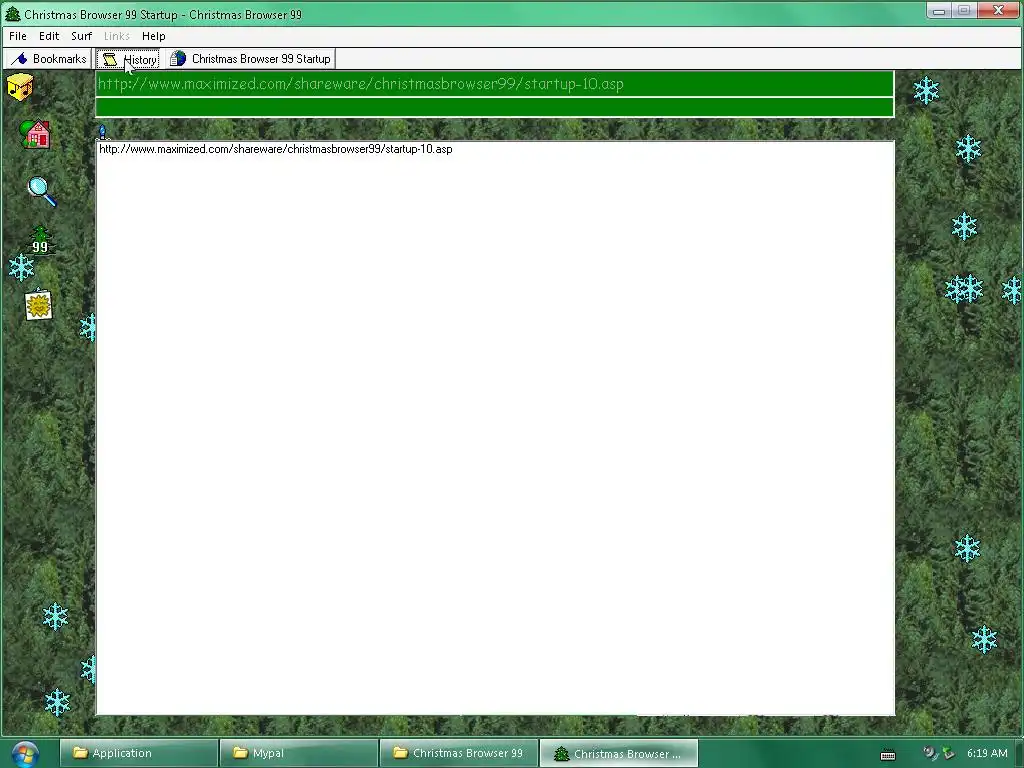
Task: Open the Links menu
Action: coord(117,36)
